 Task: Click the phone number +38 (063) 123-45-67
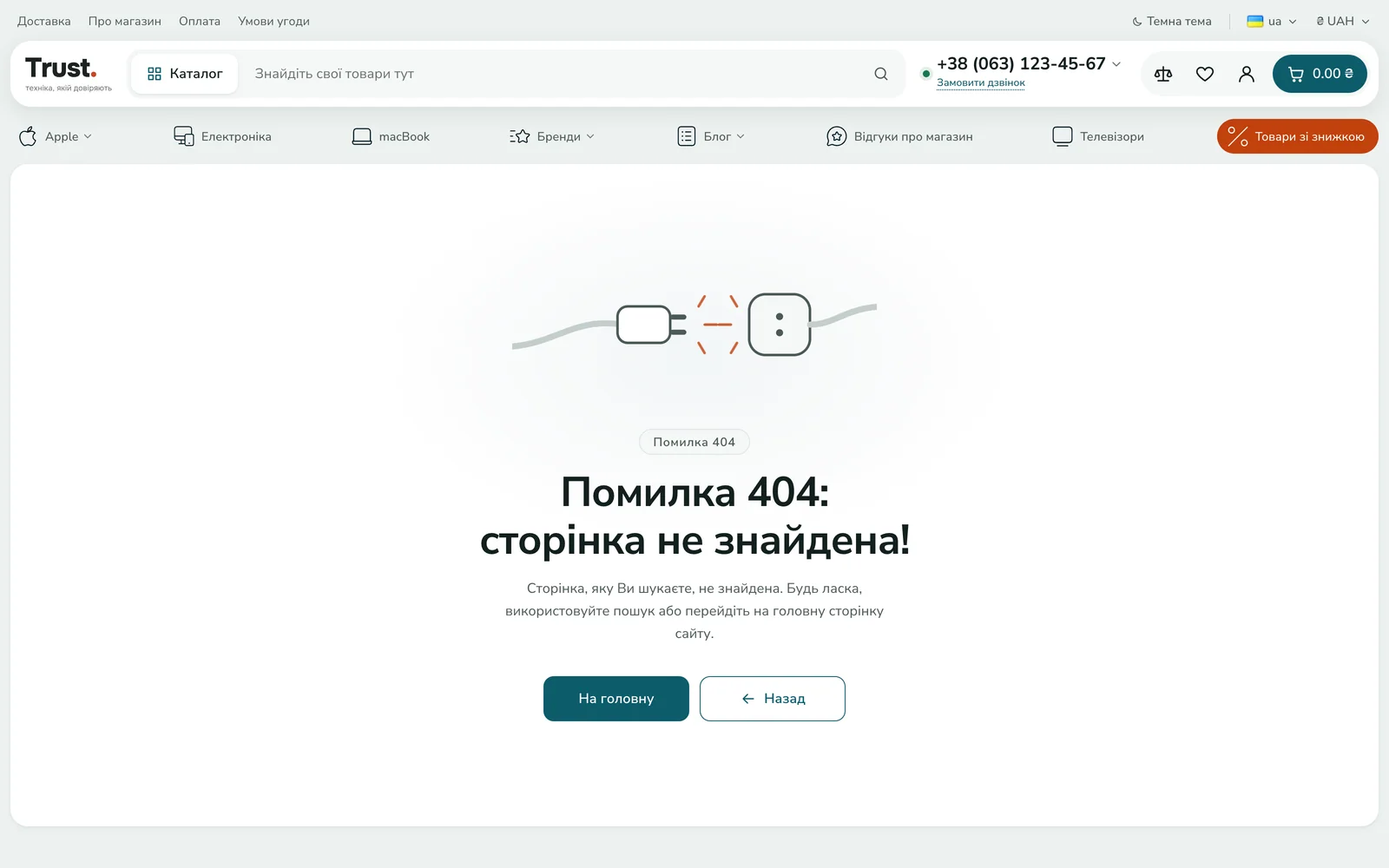point(1021,63)
